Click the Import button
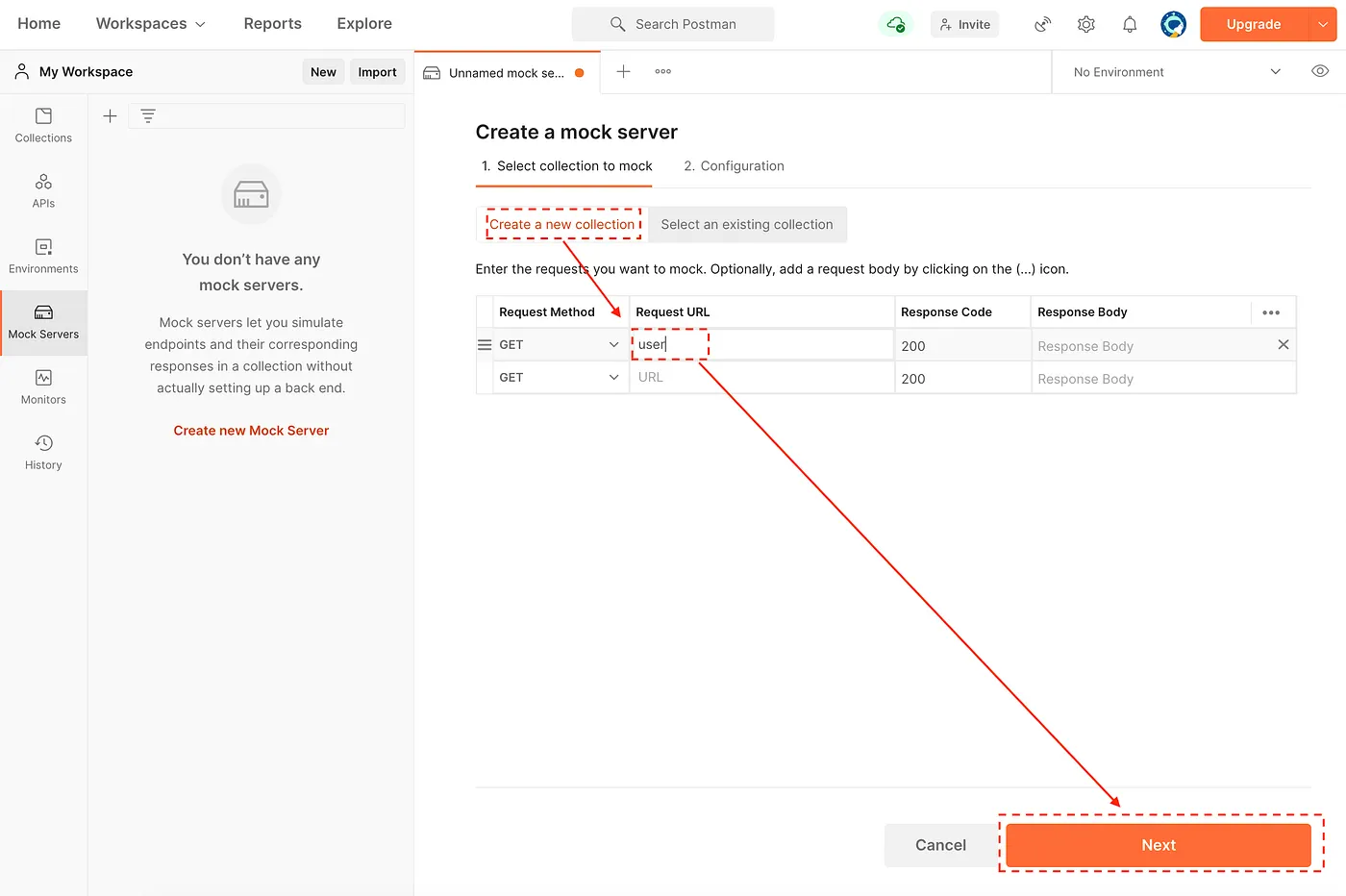 [377, 72]
